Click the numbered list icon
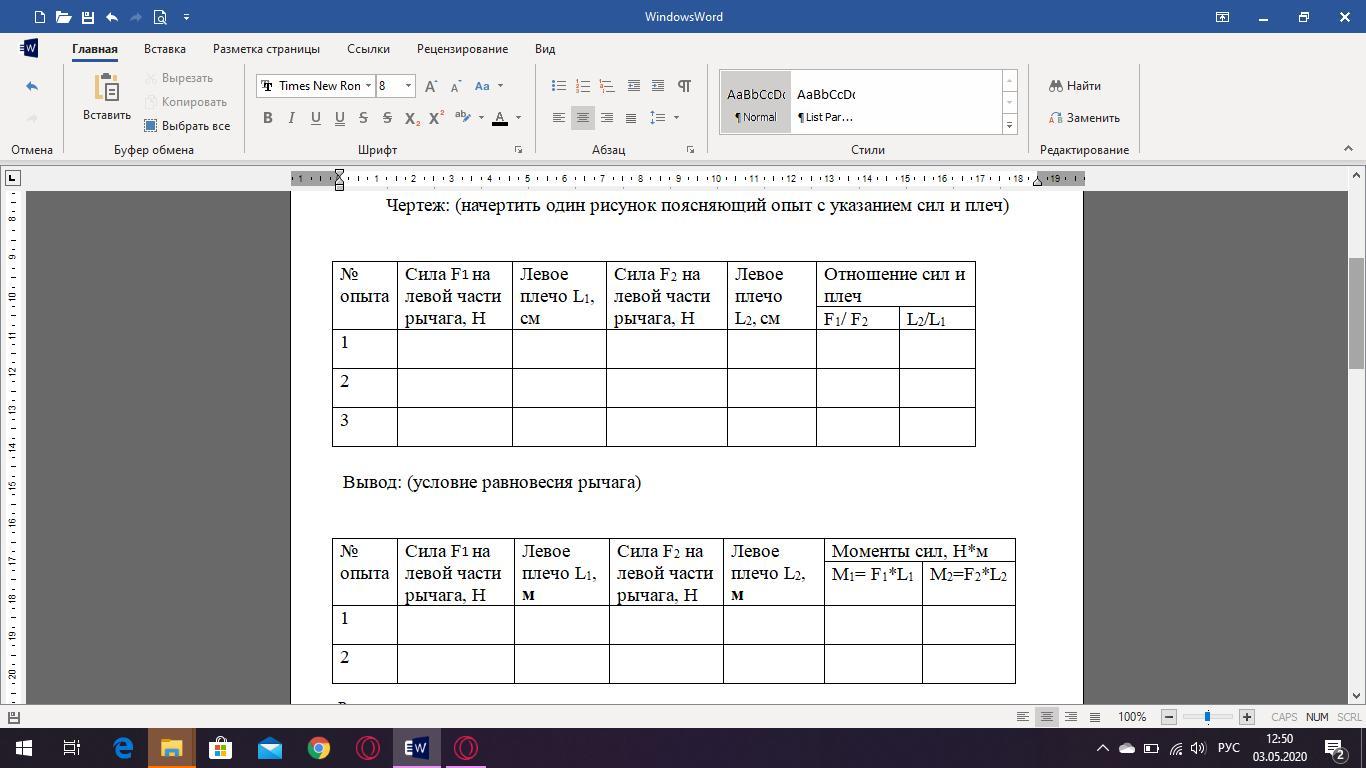The width and height of the screenshot is (1366, 768). tap(583, 86)
